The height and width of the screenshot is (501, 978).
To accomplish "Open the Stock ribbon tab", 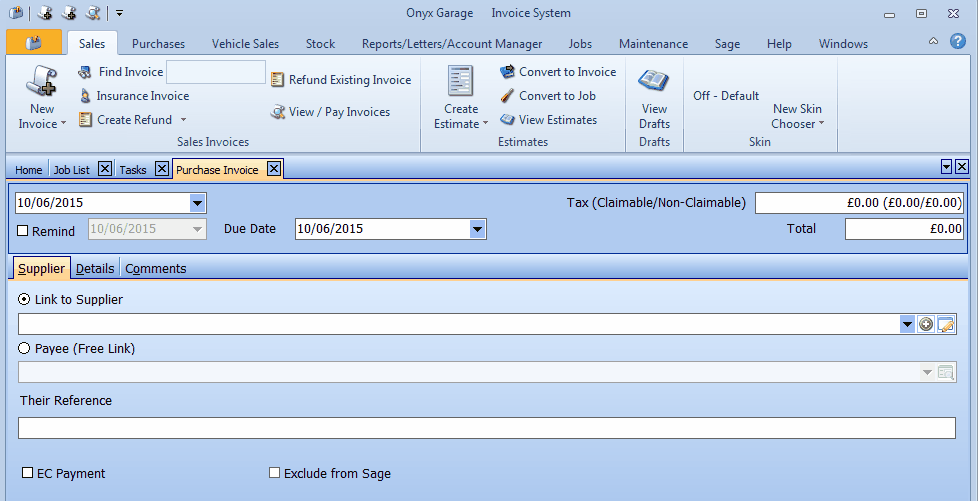I will [321, 44].
